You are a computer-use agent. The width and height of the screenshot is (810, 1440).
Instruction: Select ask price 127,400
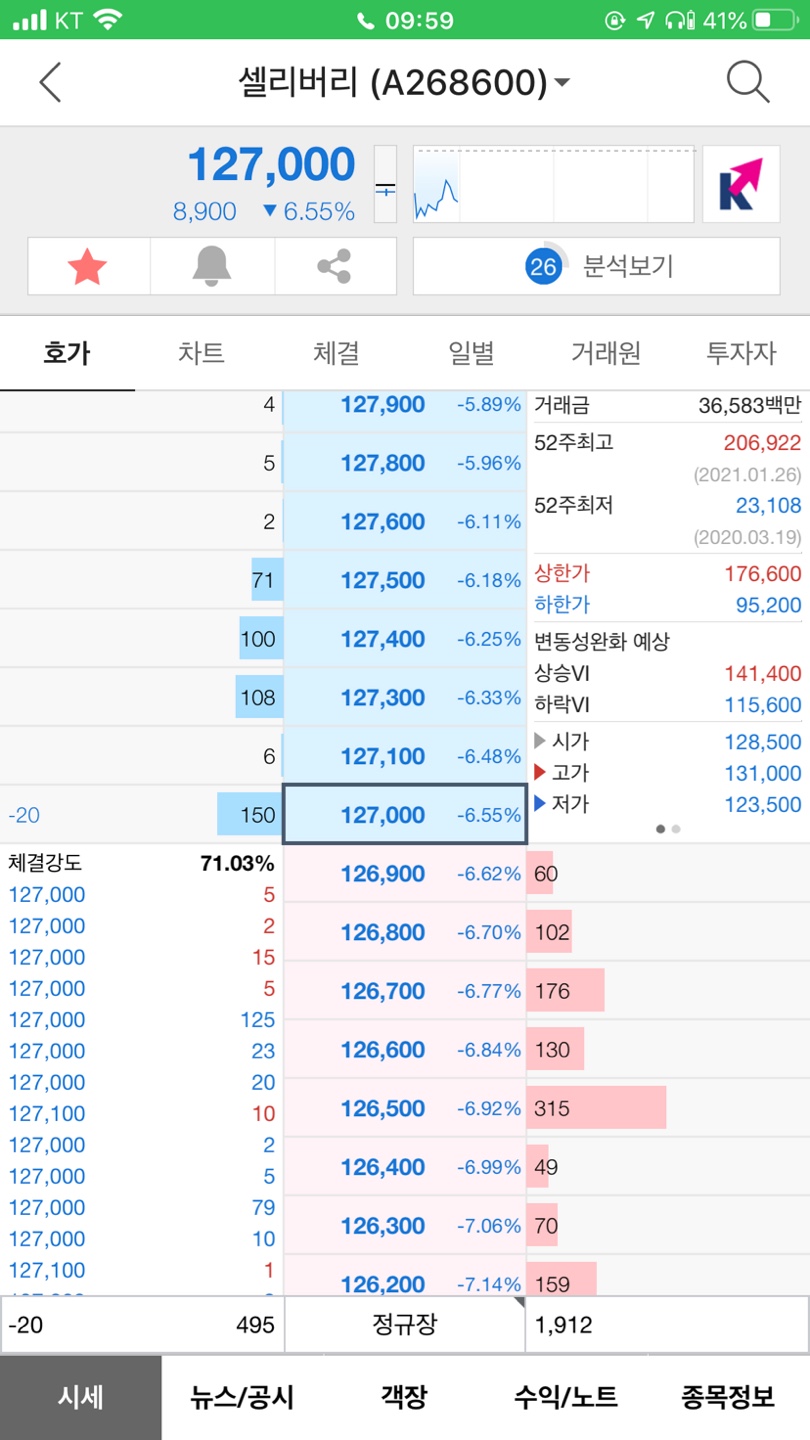click(x=404, y=639)
